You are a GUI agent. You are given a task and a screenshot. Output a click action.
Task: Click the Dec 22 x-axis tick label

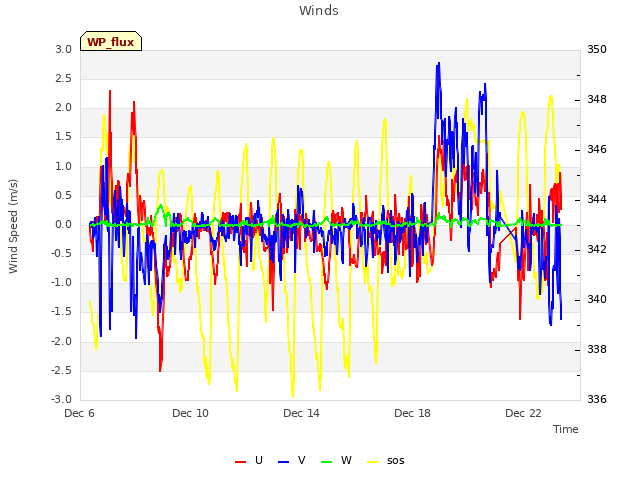click(523, 413)
